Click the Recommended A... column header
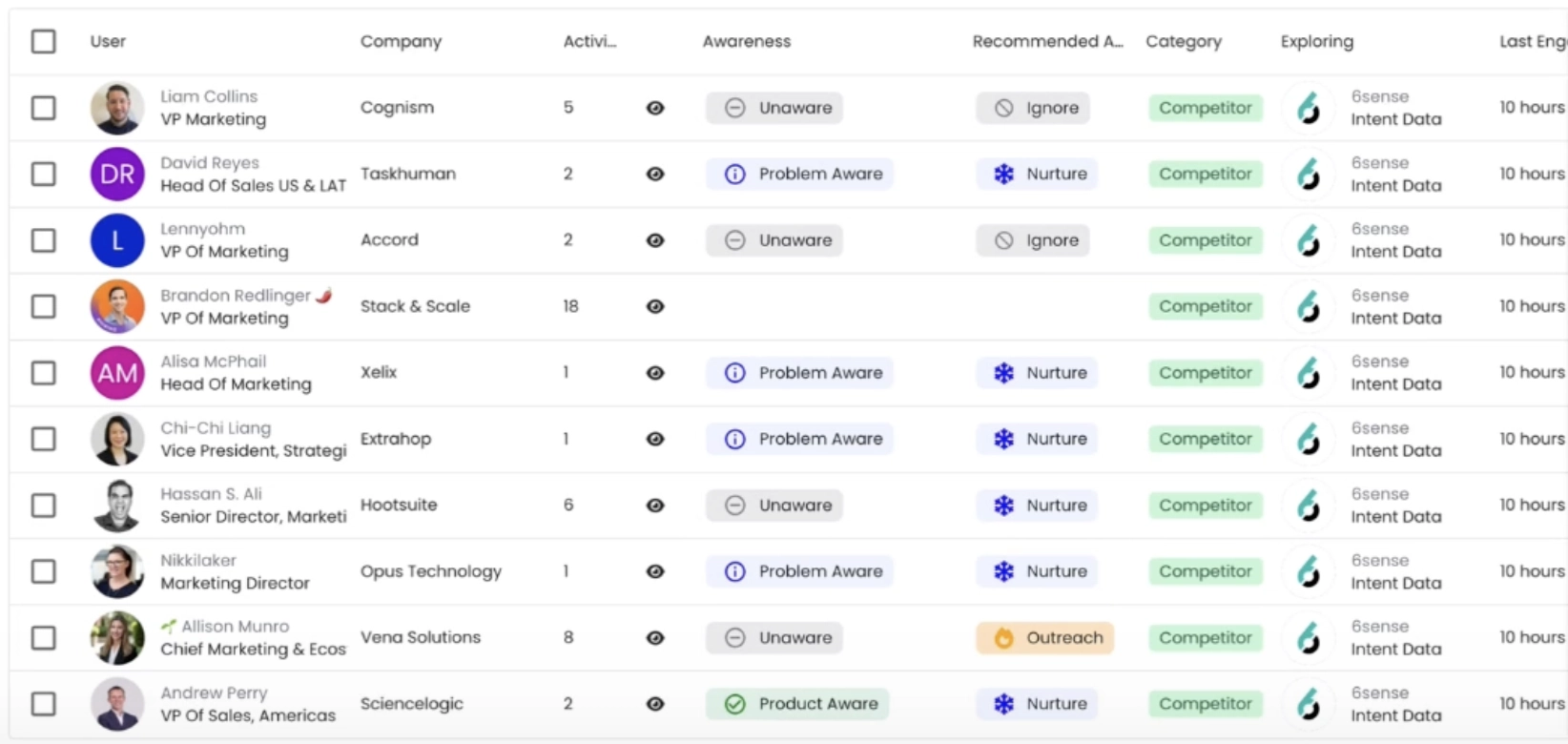 [1047, 41]
